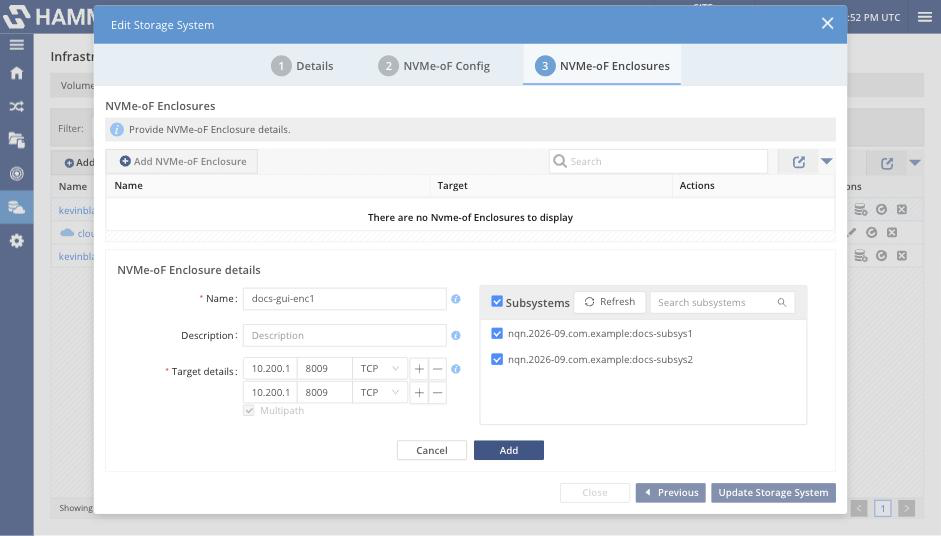This screenshot has height=536, width=941.
Task: Open the target objectives sidebar icon
Action: coord(17,174)
